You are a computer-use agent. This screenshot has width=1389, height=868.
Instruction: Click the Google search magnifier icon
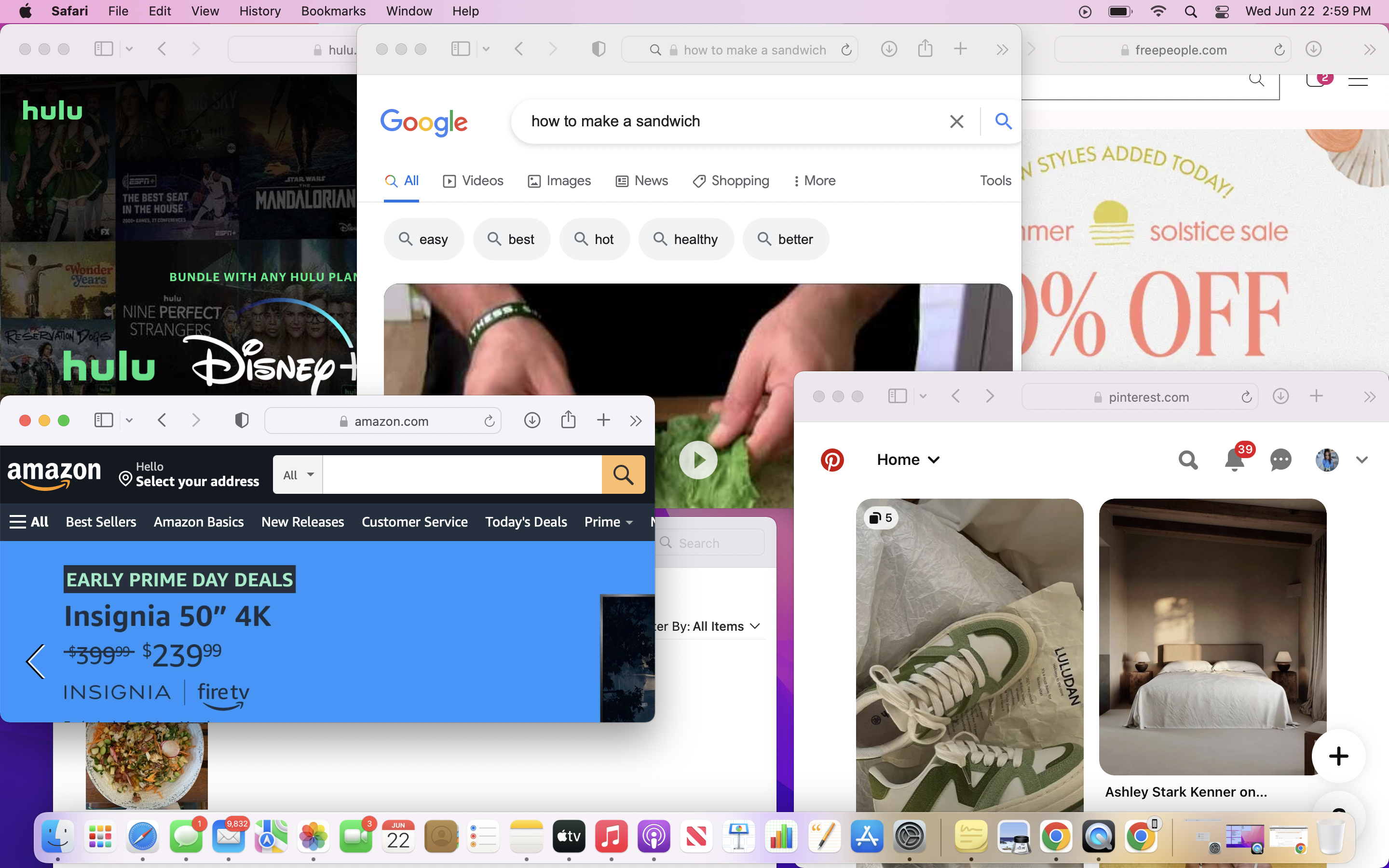point(1003,121)
